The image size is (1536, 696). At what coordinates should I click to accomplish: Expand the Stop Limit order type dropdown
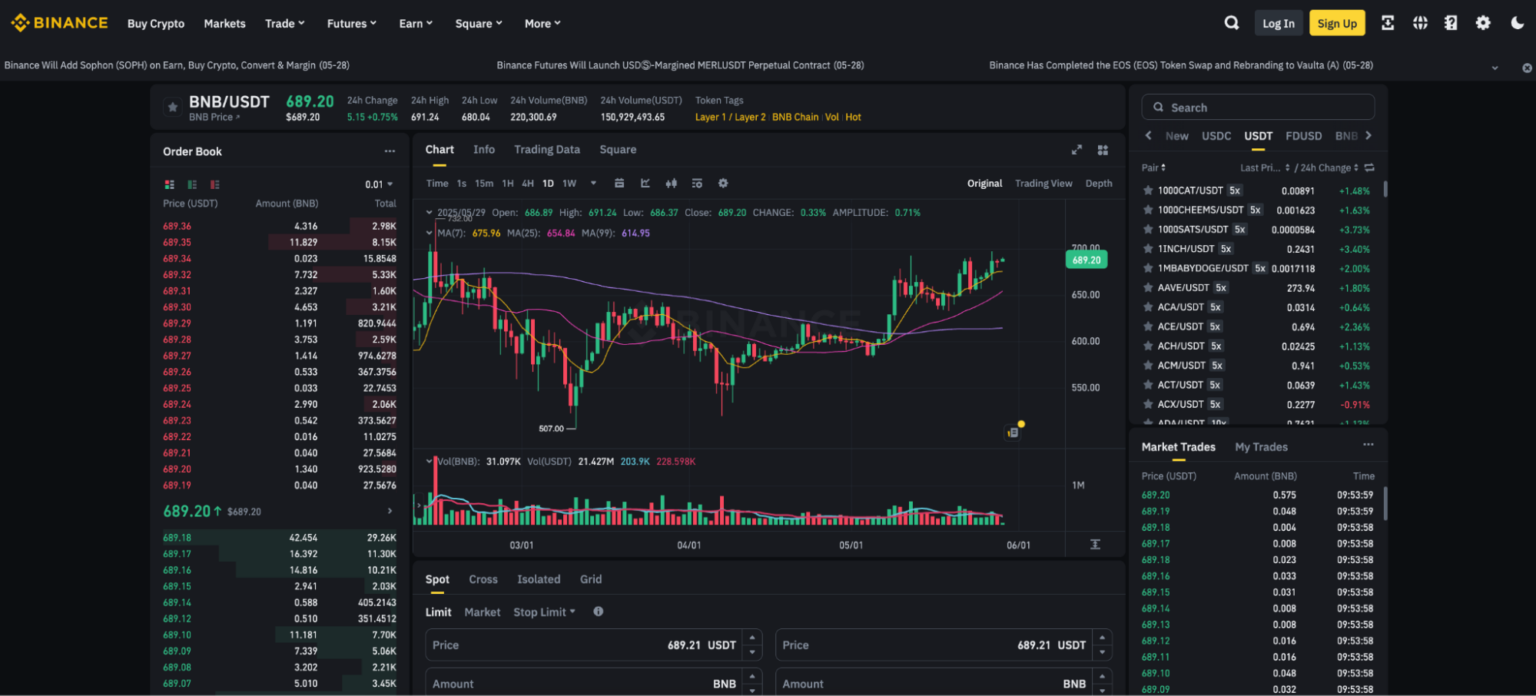tap(544, 611)
